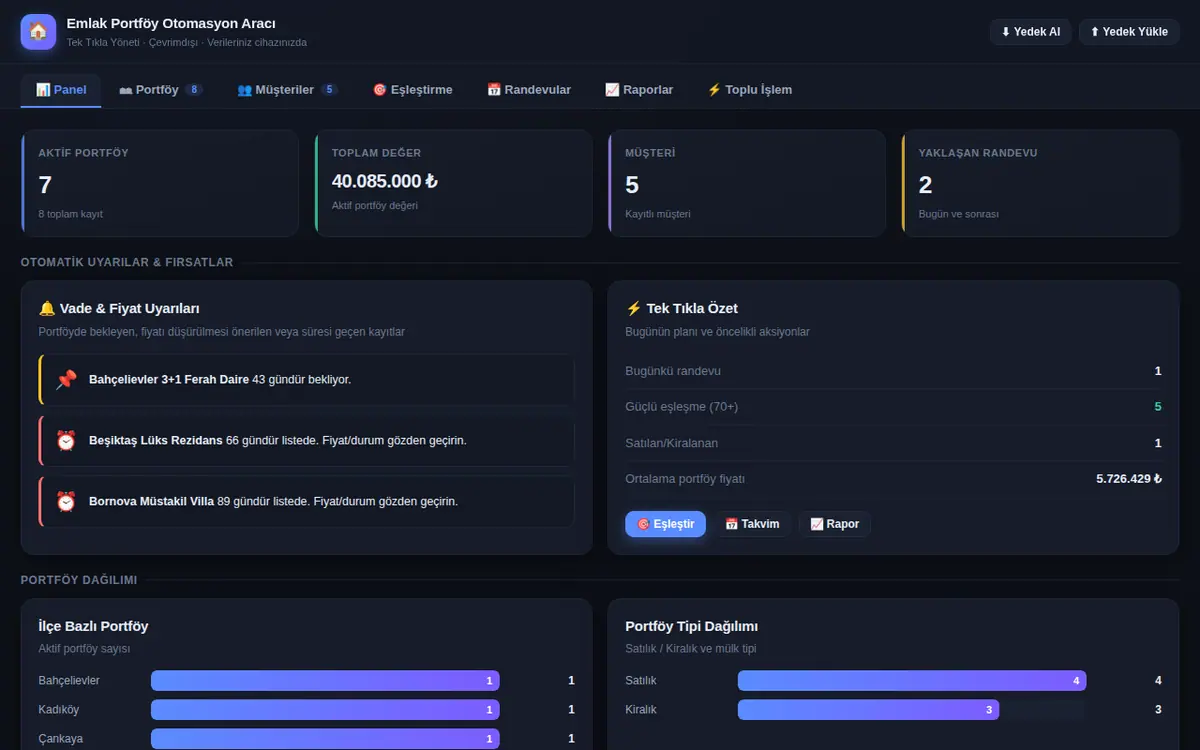This screenshot has height=750, width=1200.
Task: Click the Çankaya district label
Action: click(x=61, y=739)
